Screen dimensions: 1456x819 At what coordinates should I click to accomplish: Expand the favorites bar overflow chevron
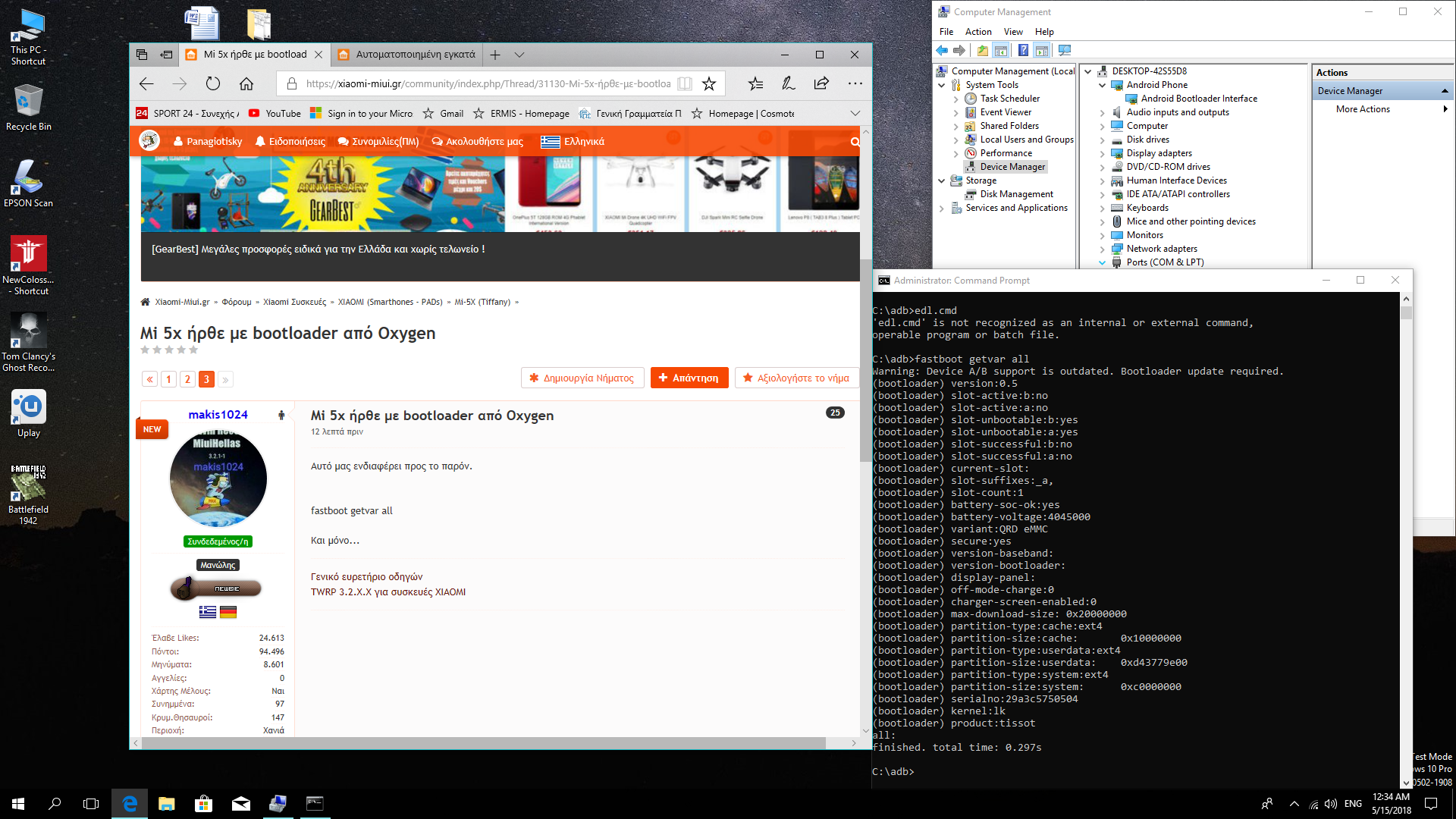(855, 114)
